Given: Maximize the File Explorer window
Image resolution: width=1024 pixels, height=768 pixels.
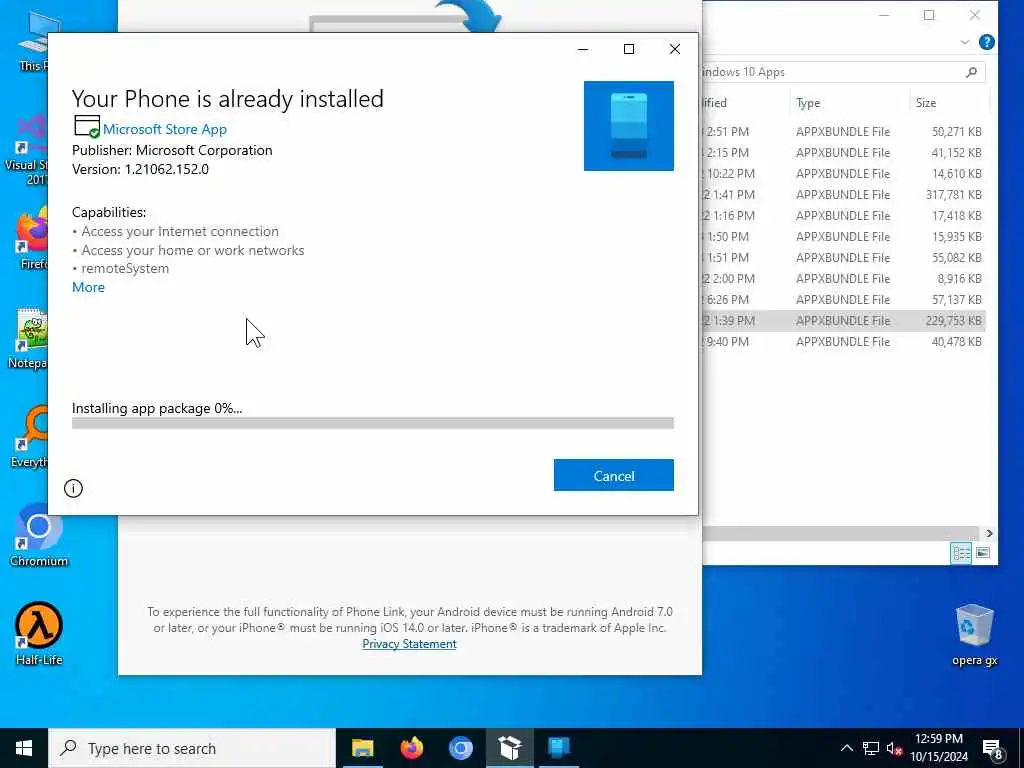Looking at the screenshot, I should pos(929,15).
